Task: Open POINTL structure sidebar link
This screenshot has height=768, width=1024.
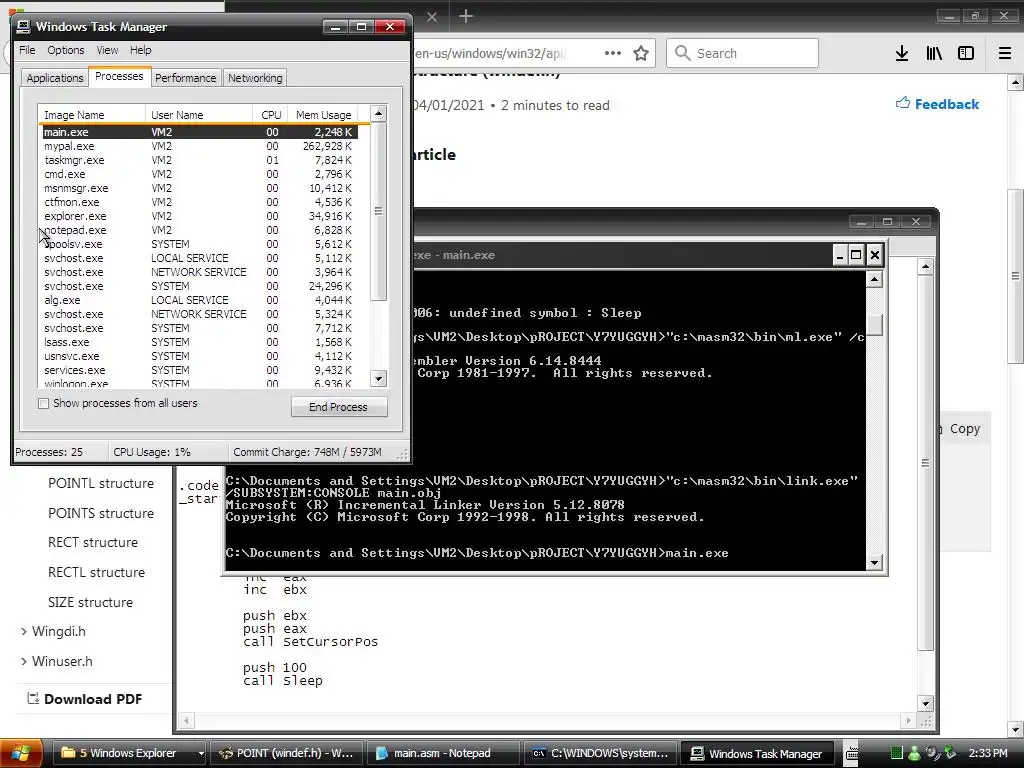Action: click(x=101, y=483)
